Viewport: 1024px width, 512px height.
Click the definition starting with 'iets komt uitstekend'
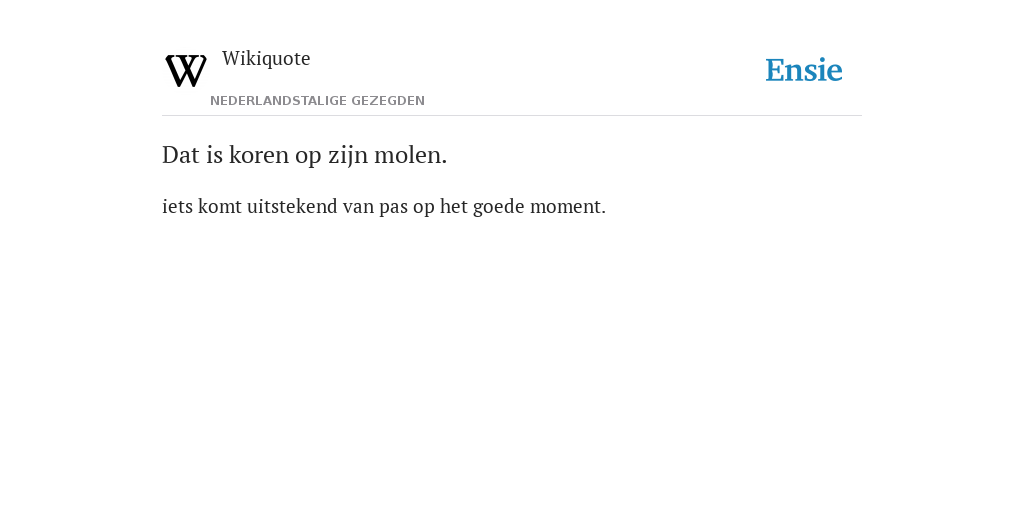click(384, 206)
